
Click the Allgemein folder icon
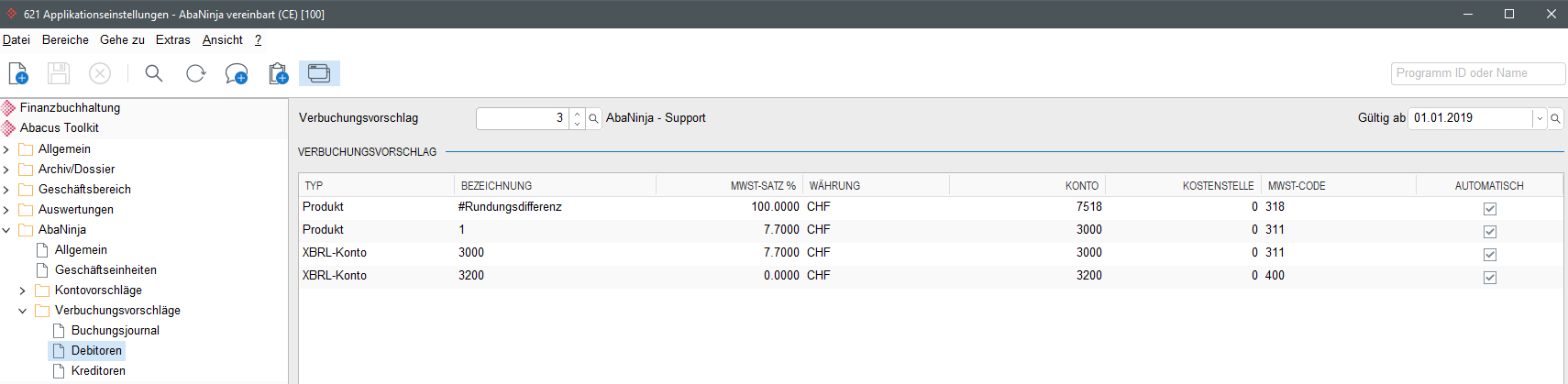coord(26,149)
